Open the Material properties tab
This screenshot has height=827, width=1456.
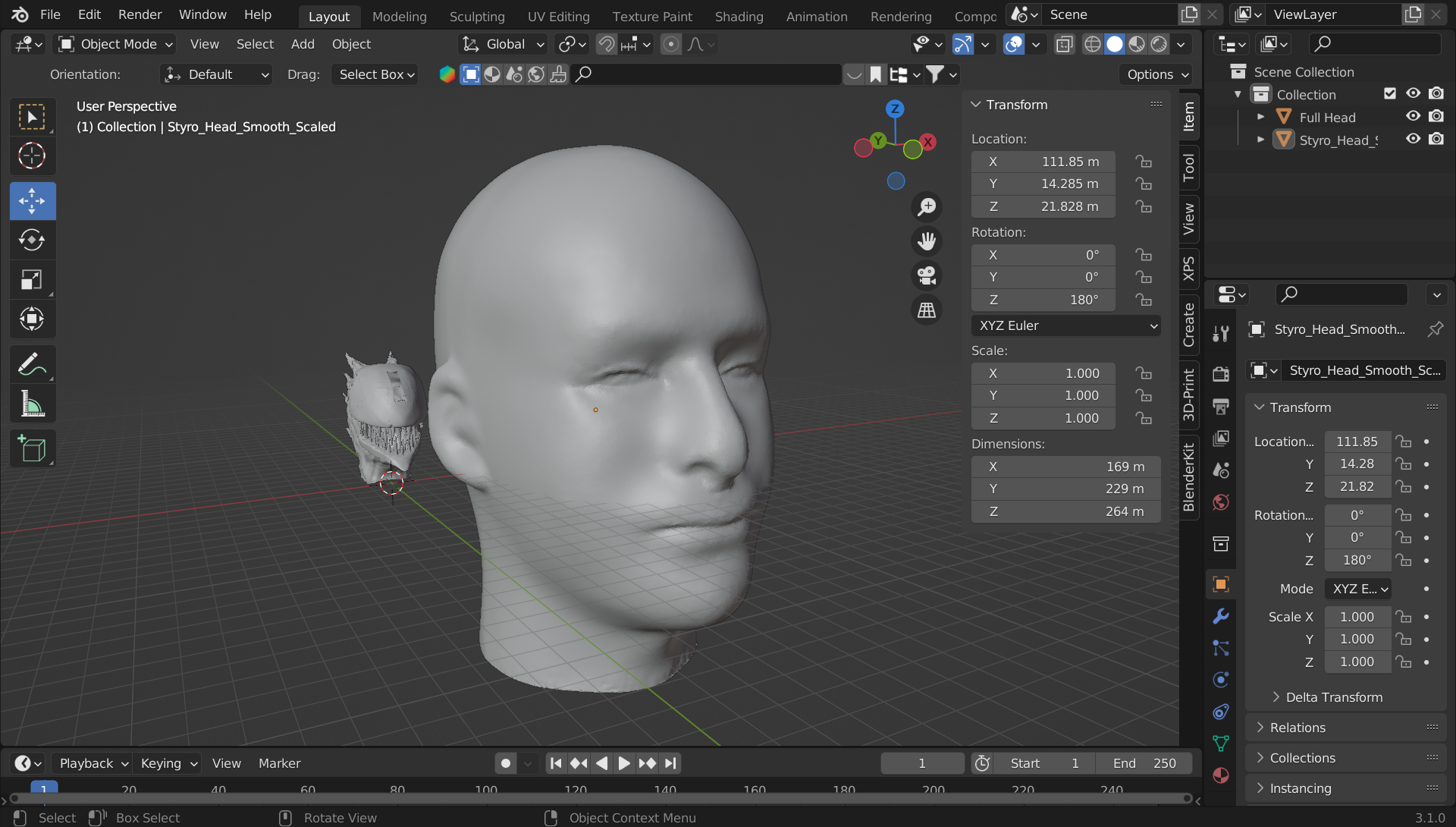click(x=1221, y=775)
